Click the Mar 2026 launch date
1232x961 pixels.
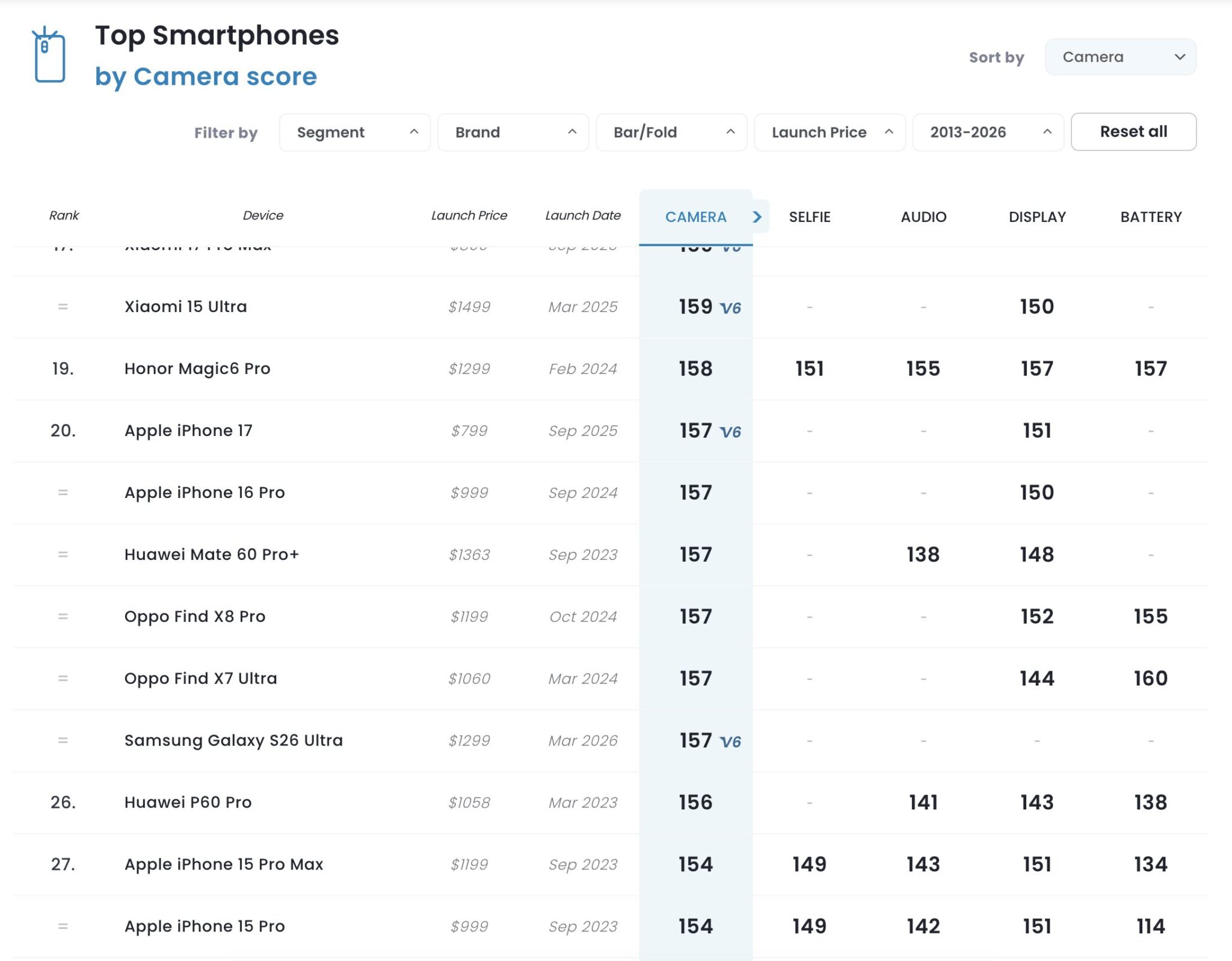[x=583, y=740]
